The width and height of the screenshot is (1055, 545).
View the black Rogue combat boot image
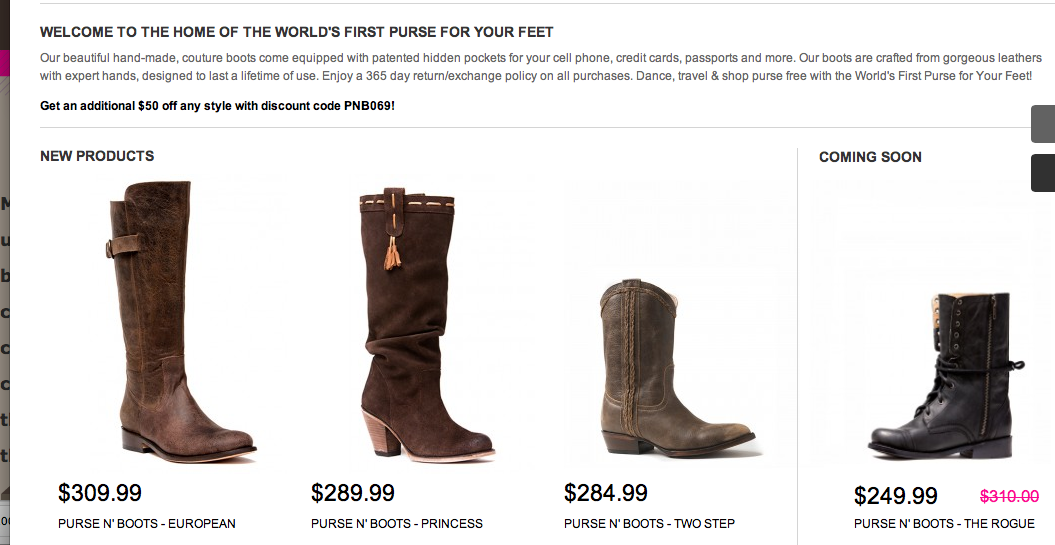[946, 375]
